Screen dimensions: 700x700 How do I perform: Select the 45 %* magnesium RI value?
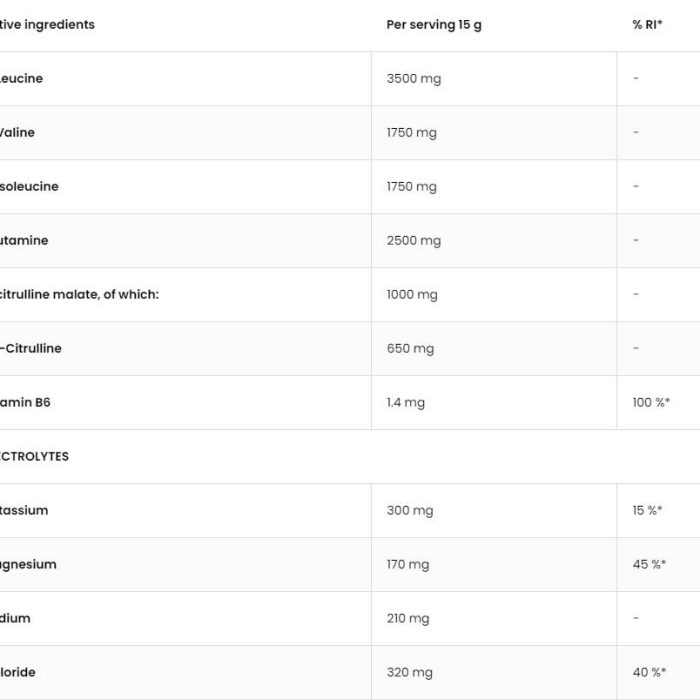tap(649, 565)
